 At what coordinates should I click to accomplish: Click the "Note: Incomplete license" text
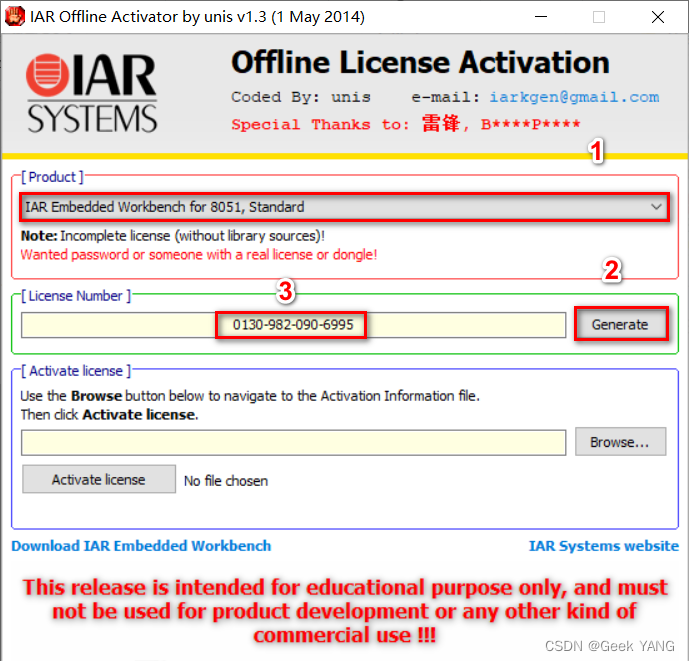click(x=173, y=236)
